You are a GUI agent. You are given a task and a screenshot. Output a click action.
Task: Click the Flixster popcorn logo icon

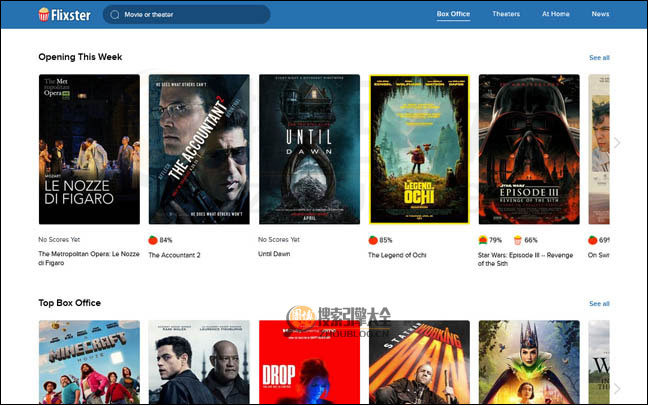click(45, 15)
